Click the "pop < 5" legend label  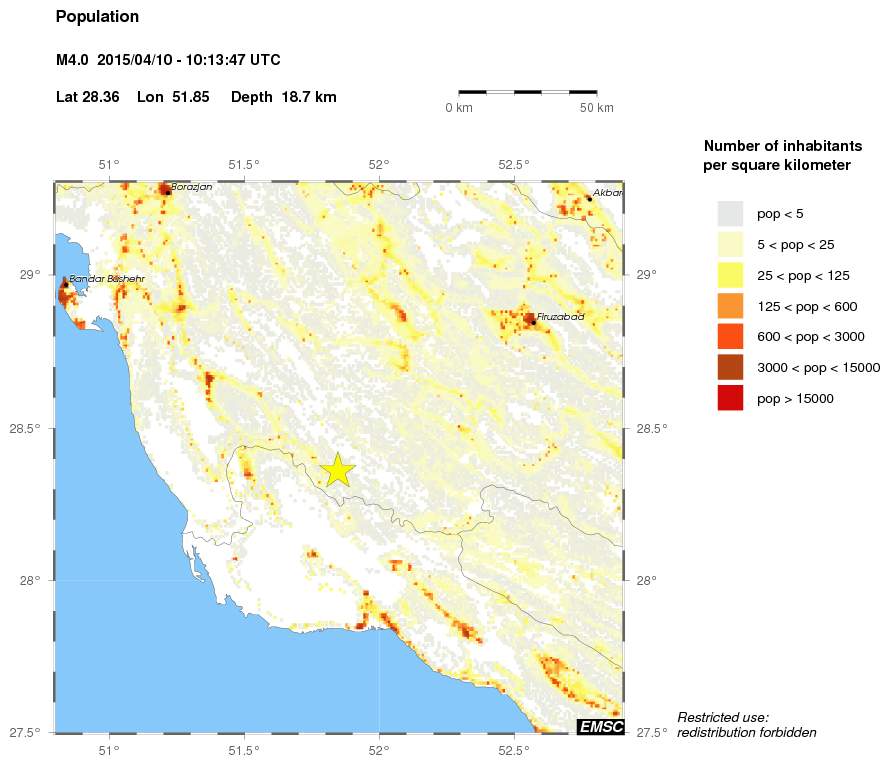click(780, 214)
